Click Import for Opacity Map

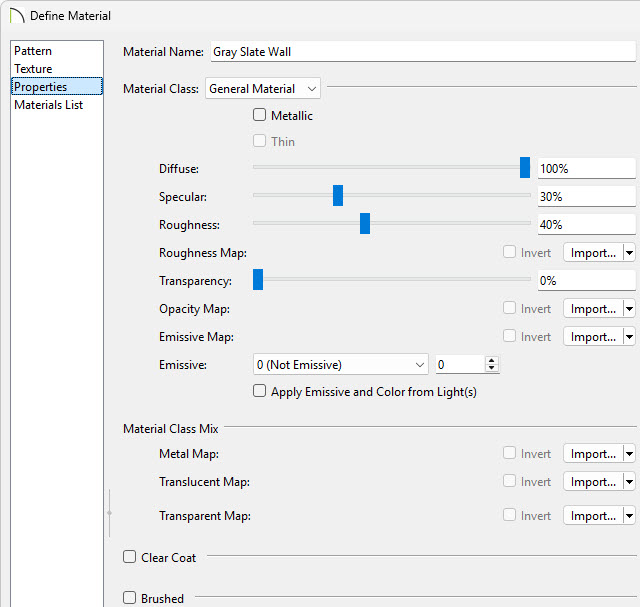[593, 309]
